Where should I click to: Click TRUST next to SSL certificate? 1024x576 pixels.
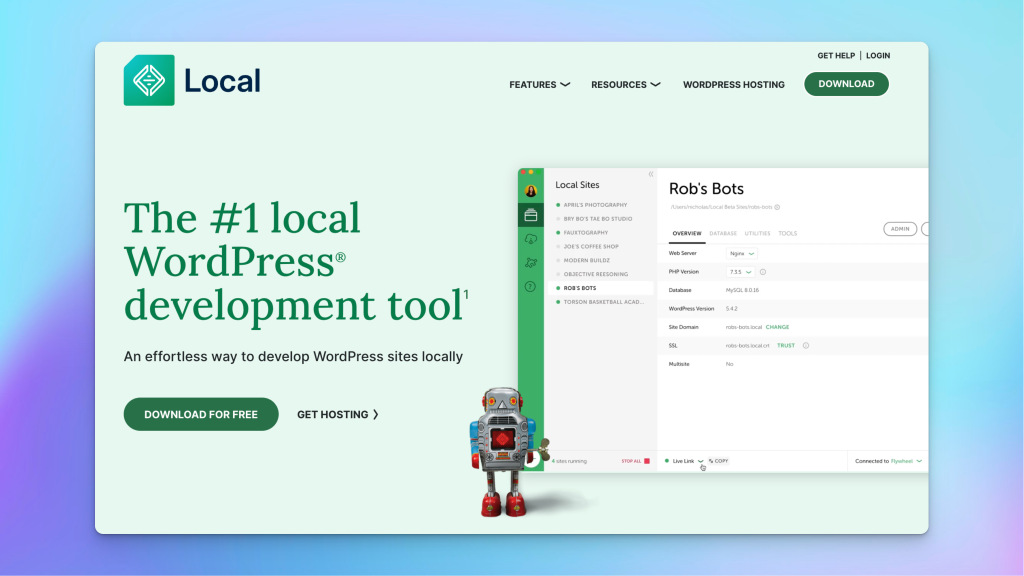[786, 345]
